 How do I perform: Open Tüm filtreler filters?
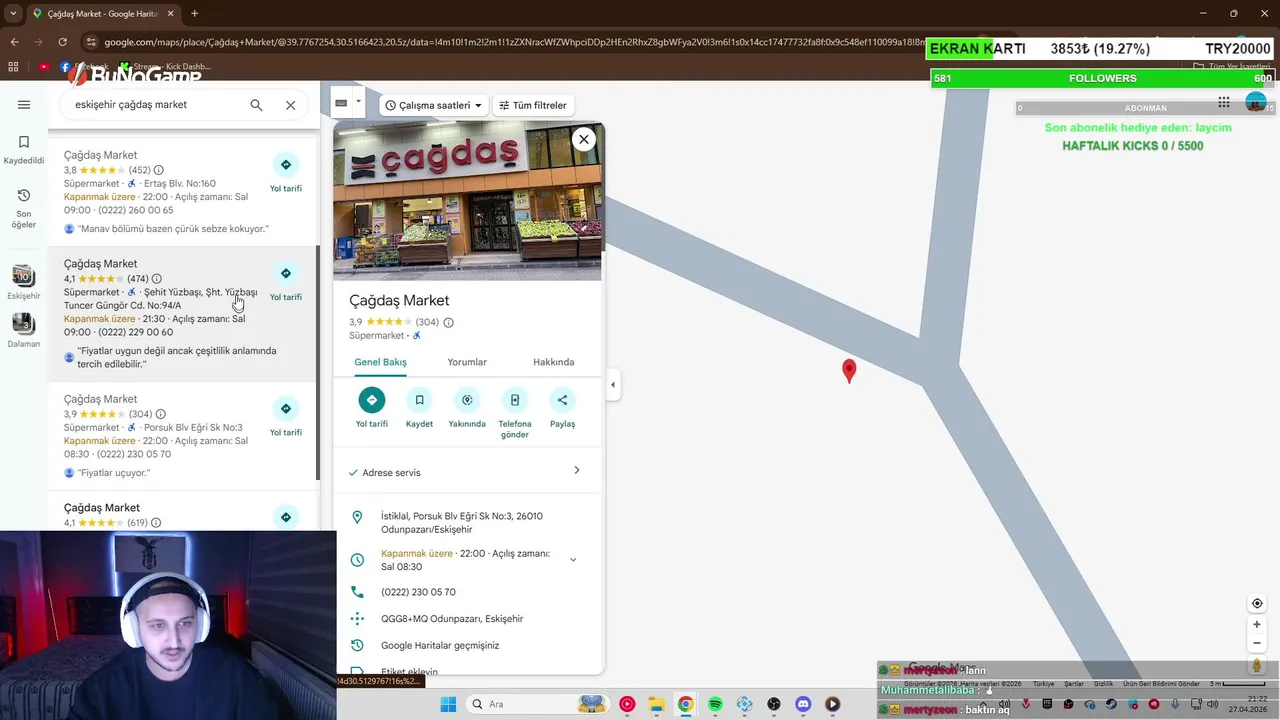coord(533,105)
